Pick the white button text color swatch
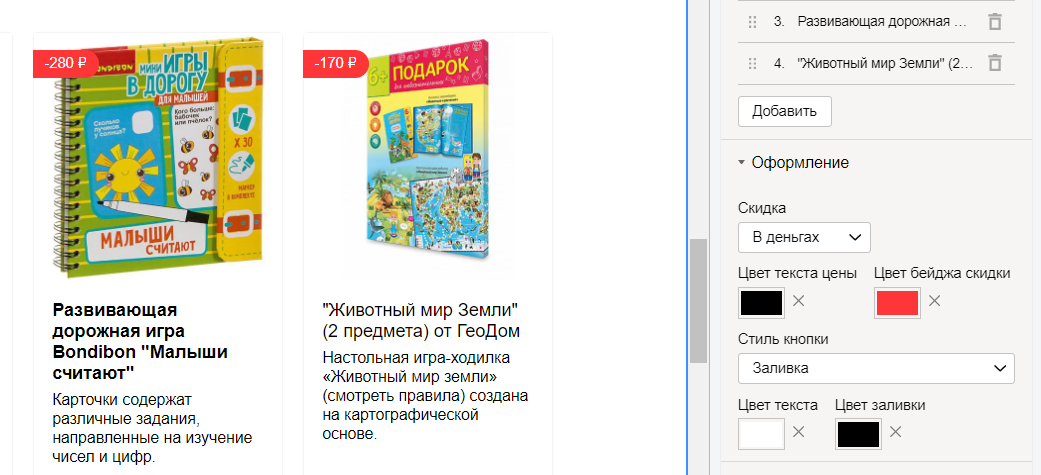Screen dimensions: 1041x475 point(761,434)
